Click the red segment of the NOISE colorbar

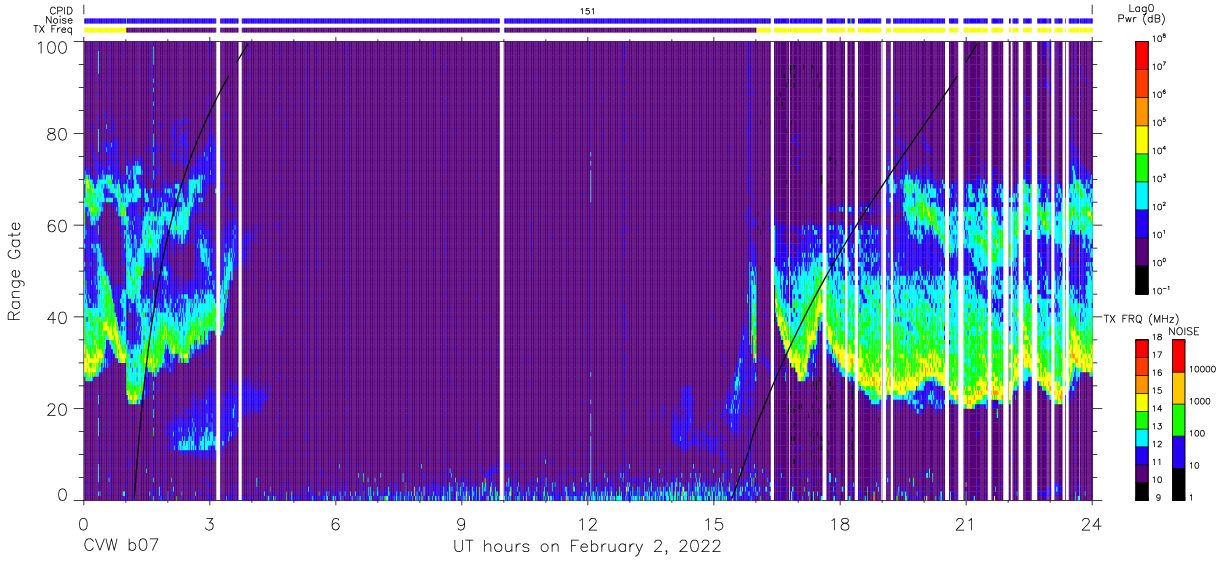click(x=1179, y=356)
